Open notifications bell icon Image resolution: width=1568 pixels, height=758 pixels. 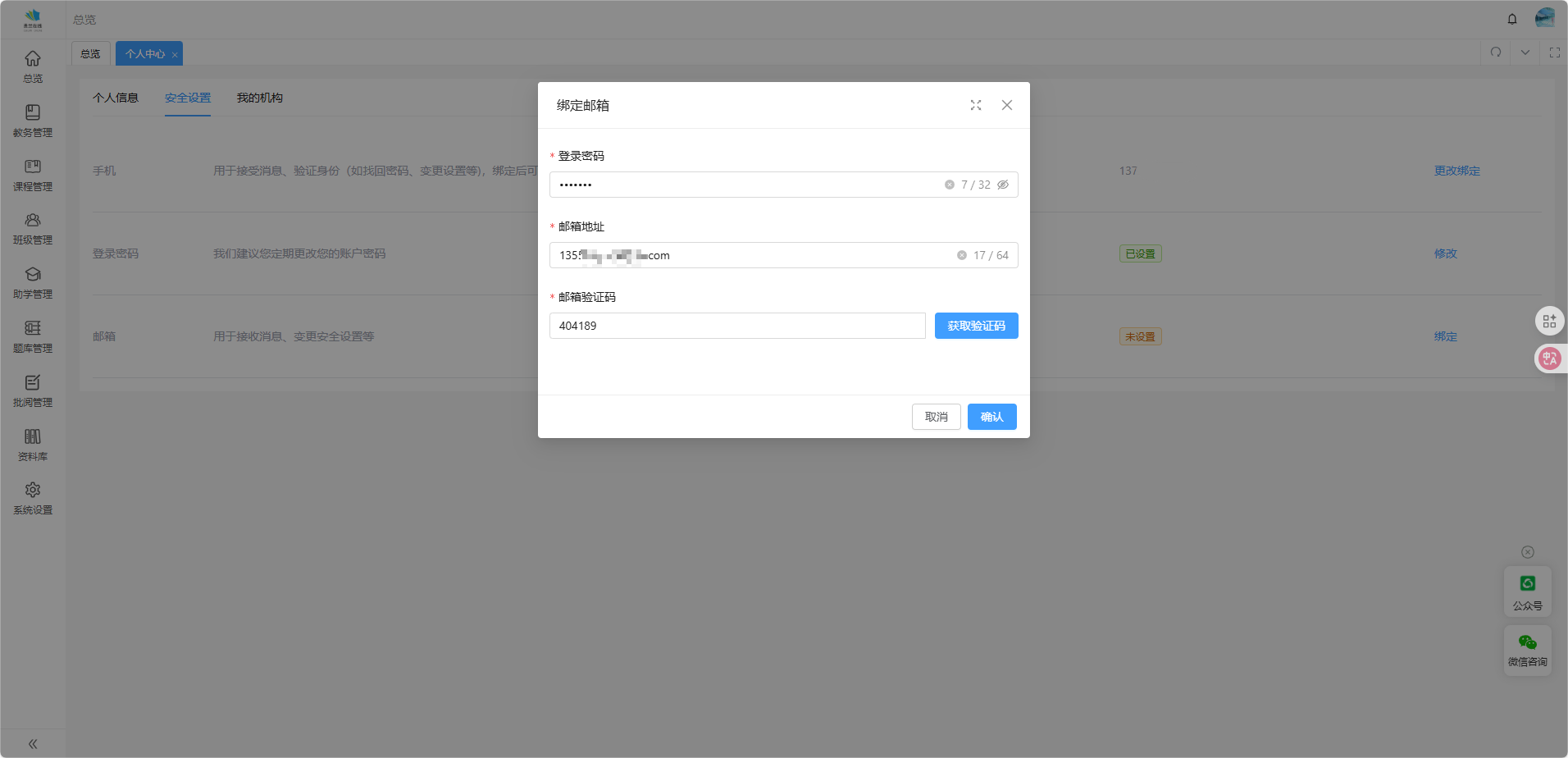point(1511,19)
